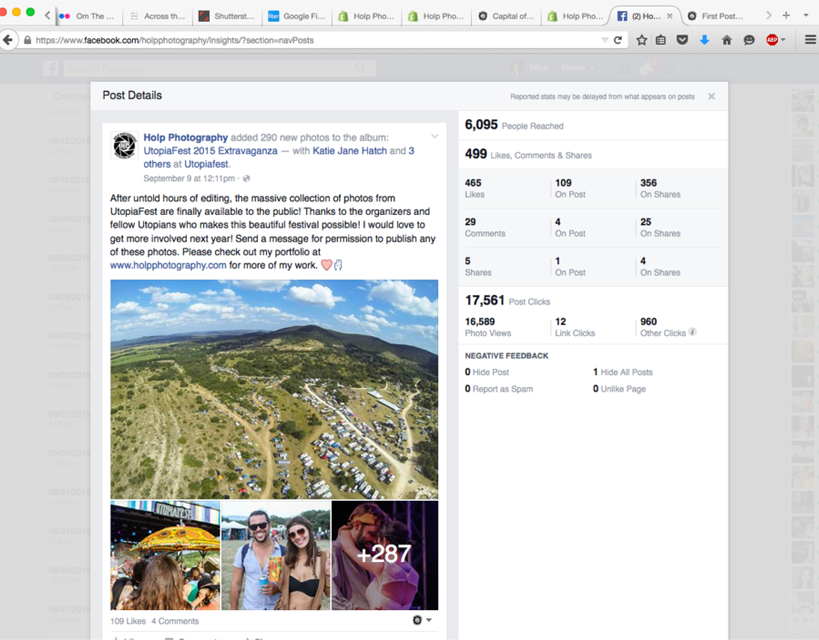819x640 pixels.
Task: Click the 1 Hide All Posts entry
Action: pos(623,372)
